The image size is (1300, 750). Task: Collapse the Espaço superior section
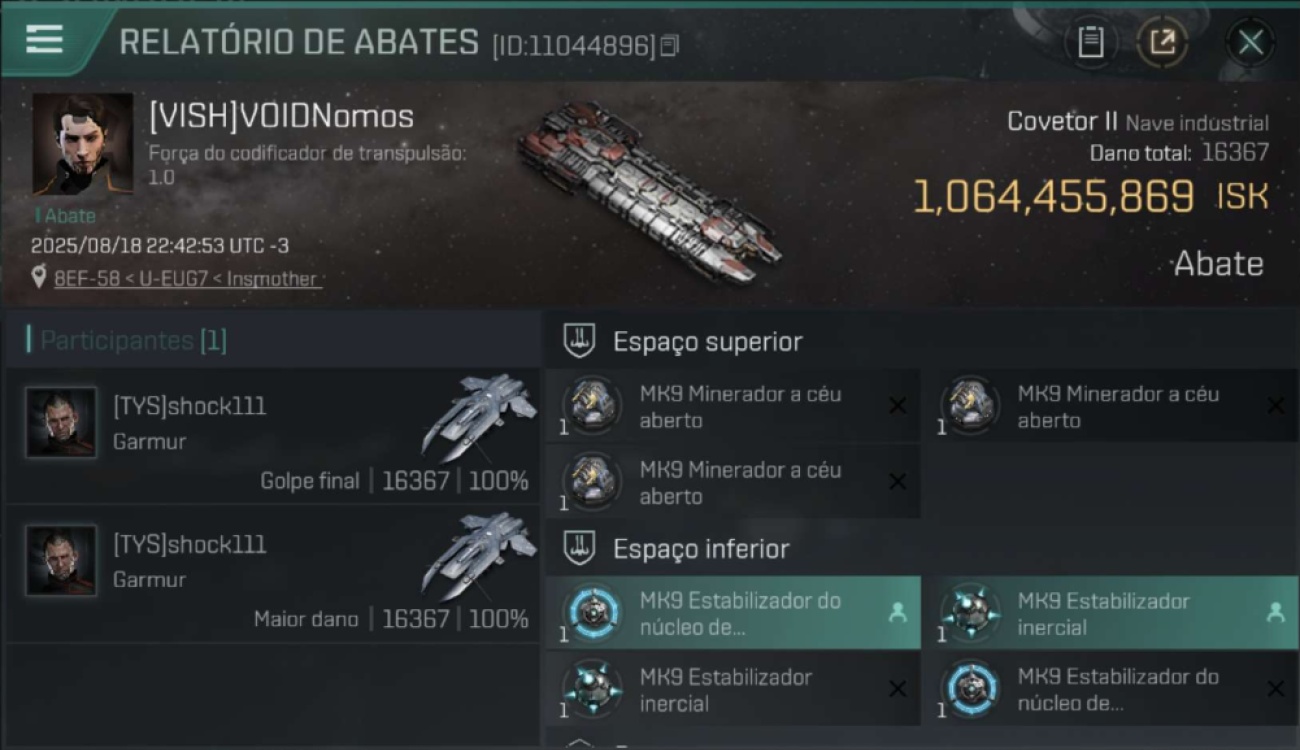pos(580,342)
